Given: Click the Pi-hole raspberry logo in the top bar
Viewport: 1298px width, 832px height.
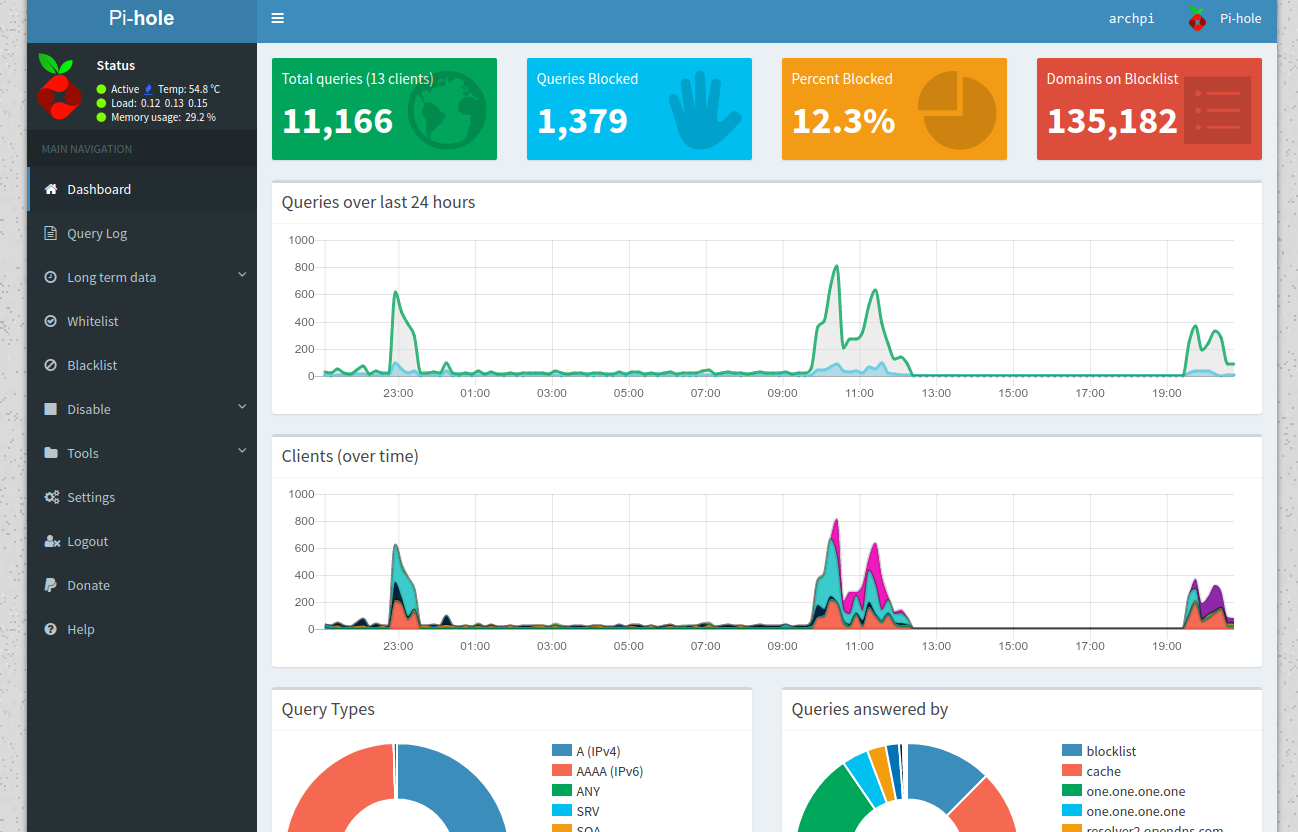Looking at the screenshot, I should (x=1197, y=18).
